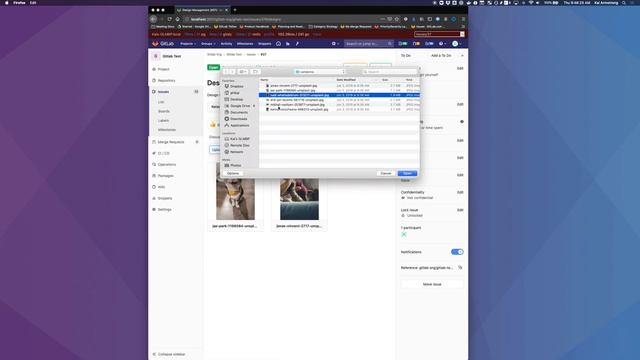Go forward in the file dialog

pyautogui.click(x=232, y=72)
